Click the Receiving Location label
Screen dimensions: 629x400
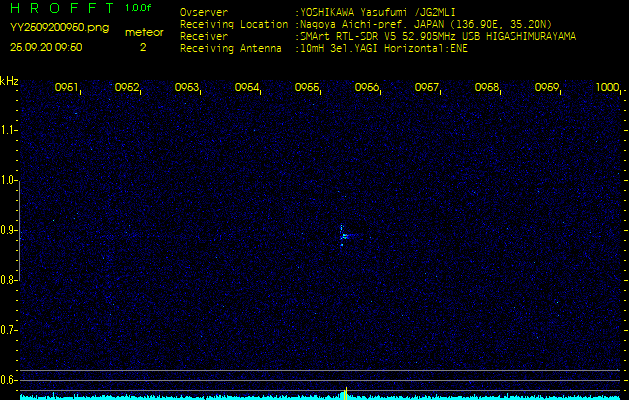[234, 24]
